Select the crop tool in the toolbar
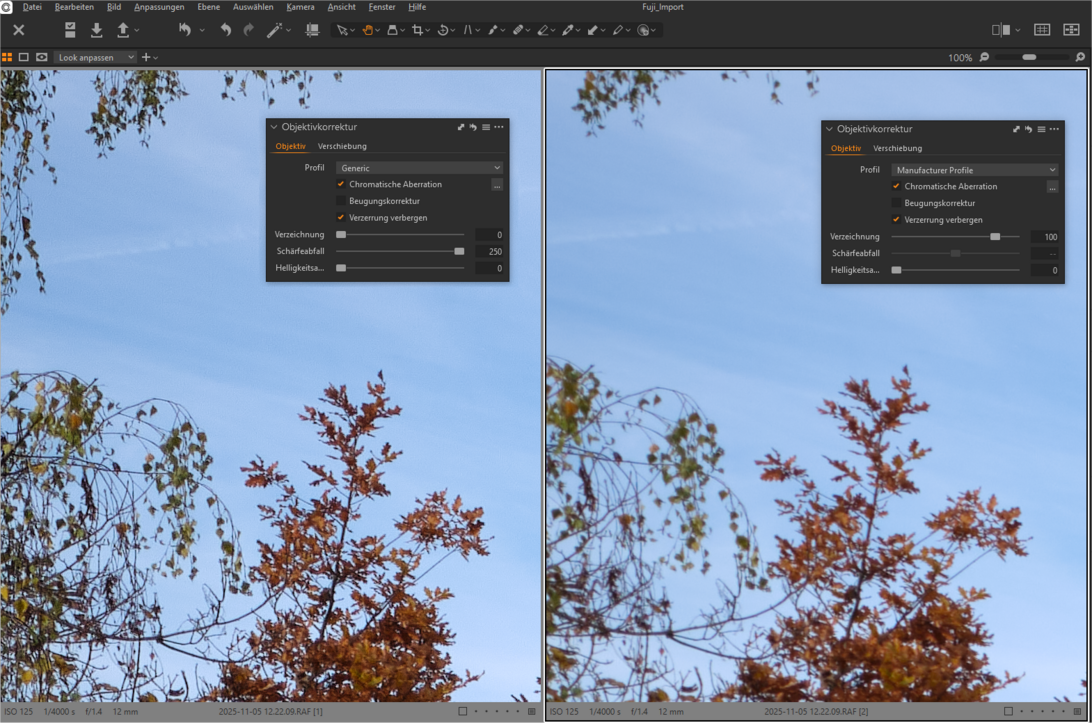1092x723 pixels. tap(417, 30)
